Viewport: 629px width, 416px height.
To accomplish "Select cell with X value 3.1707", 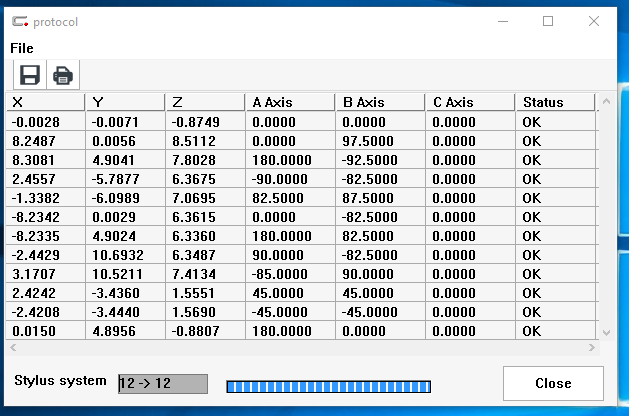I will coord(45,274).
